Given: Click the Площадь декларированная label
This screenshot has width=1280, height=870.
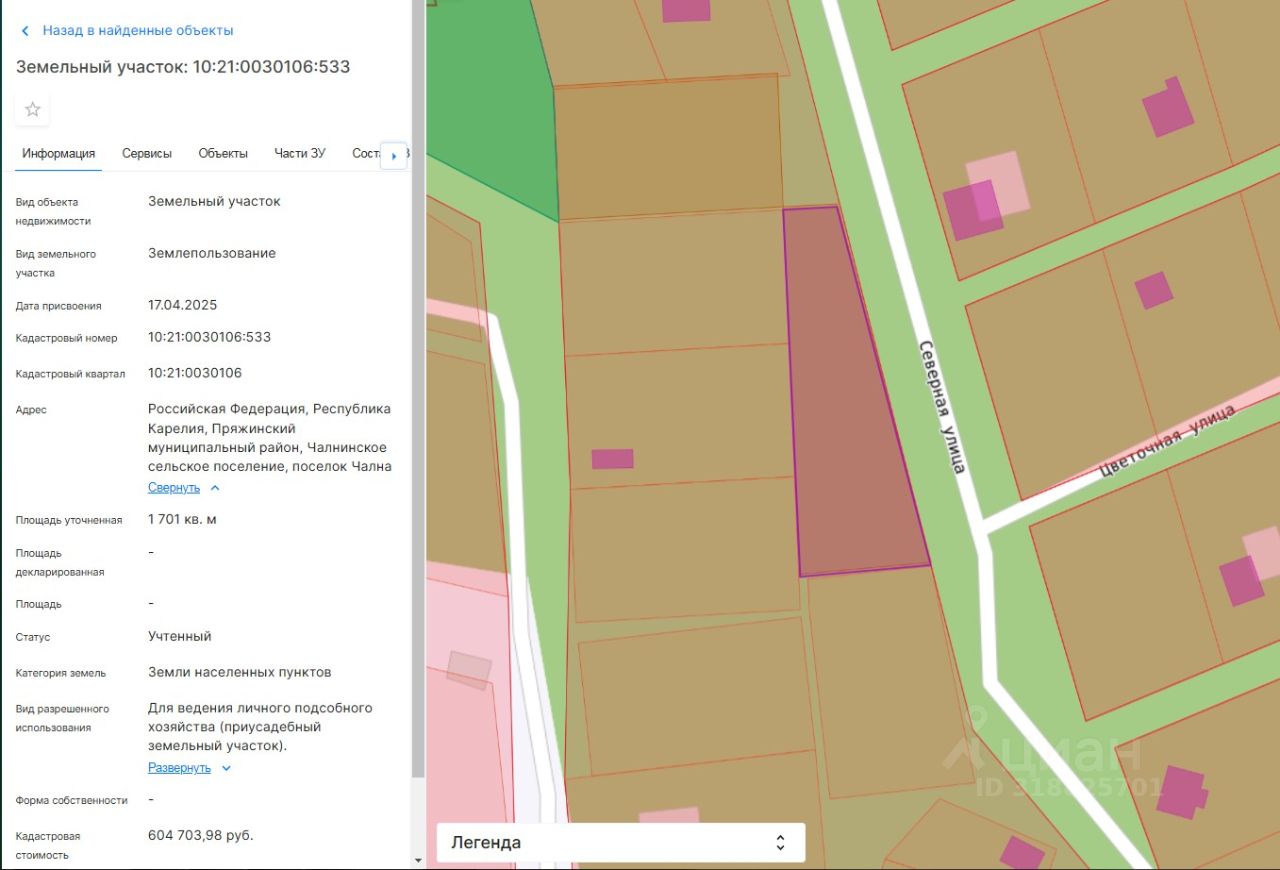Looking at the screenshot, I should coord(60,562).
